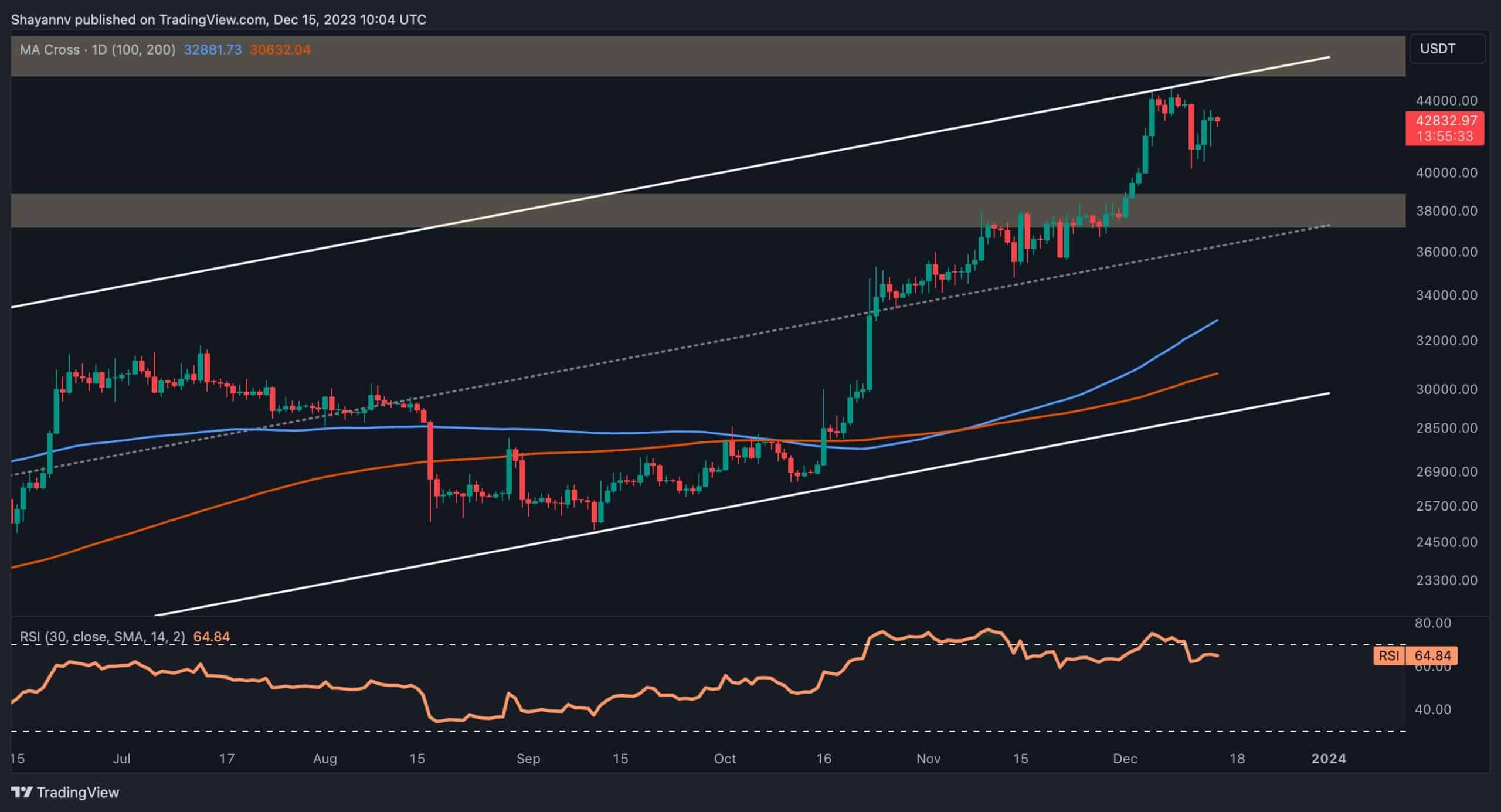Click the 24500.00 price axis label

[x=1446, y=542]
